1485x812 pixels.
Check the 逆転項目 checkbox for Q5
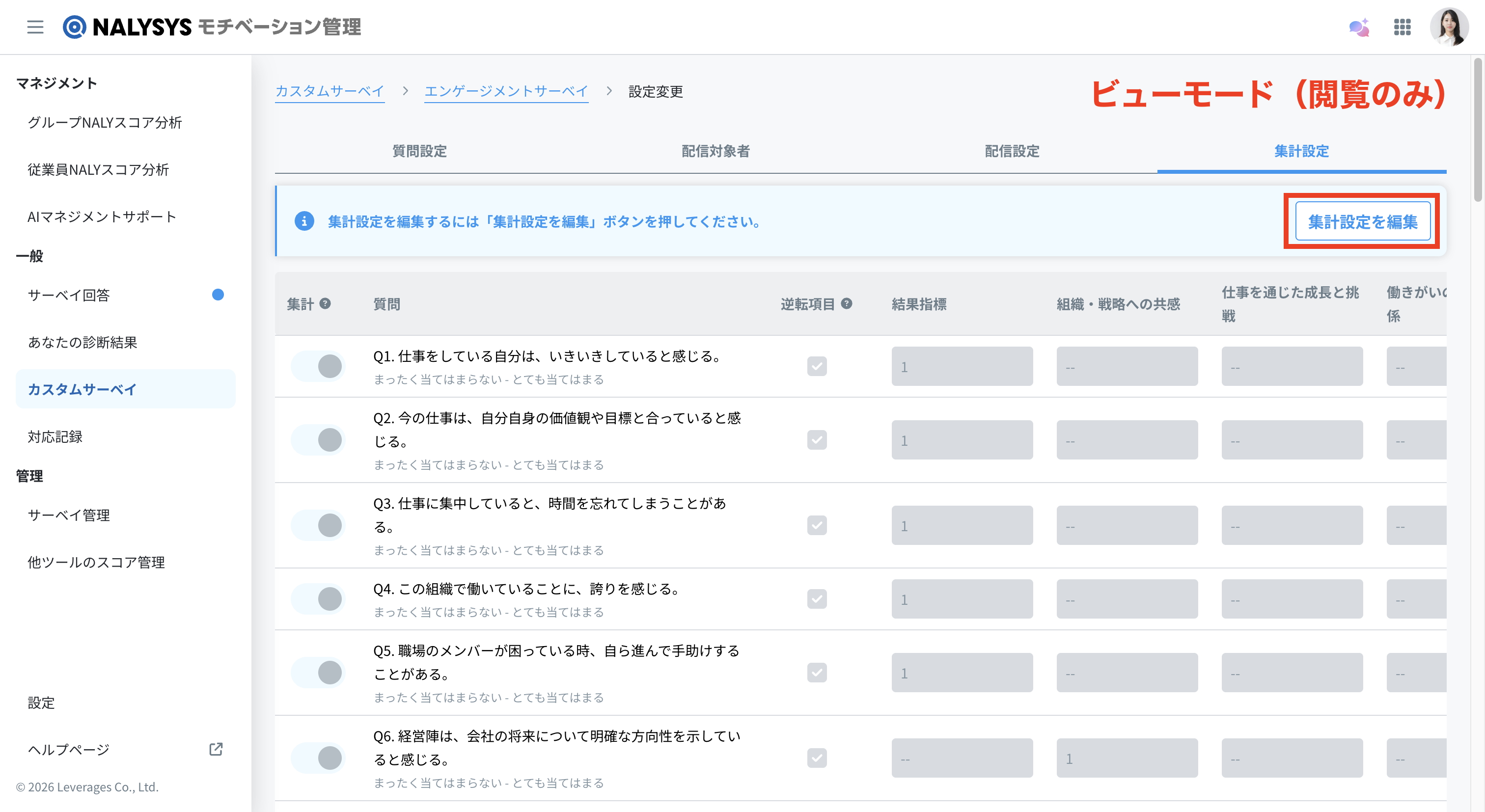817,673
